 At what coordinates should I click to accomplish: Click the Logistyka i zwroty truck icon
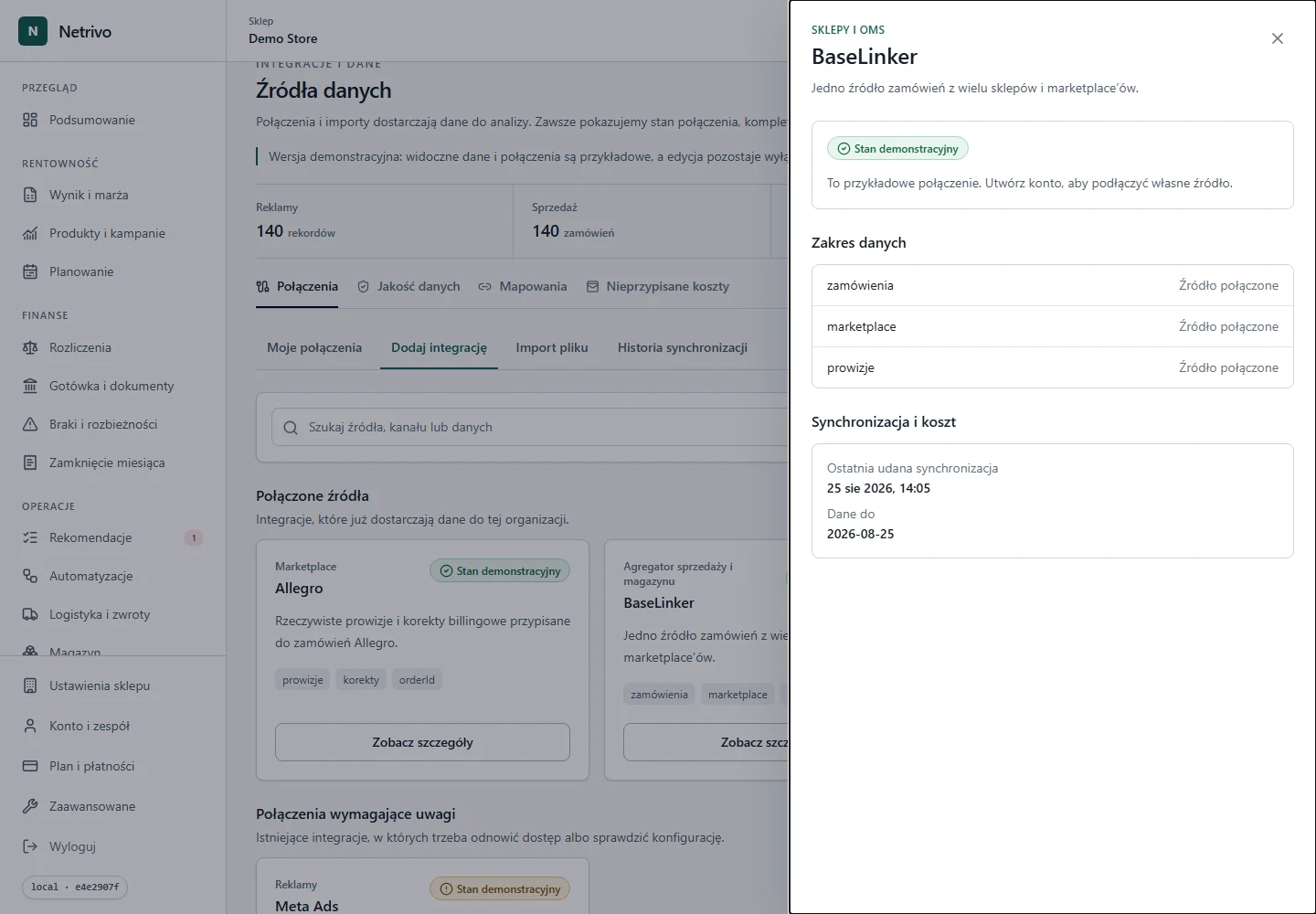pyautogui.click(x=30, y=614)
